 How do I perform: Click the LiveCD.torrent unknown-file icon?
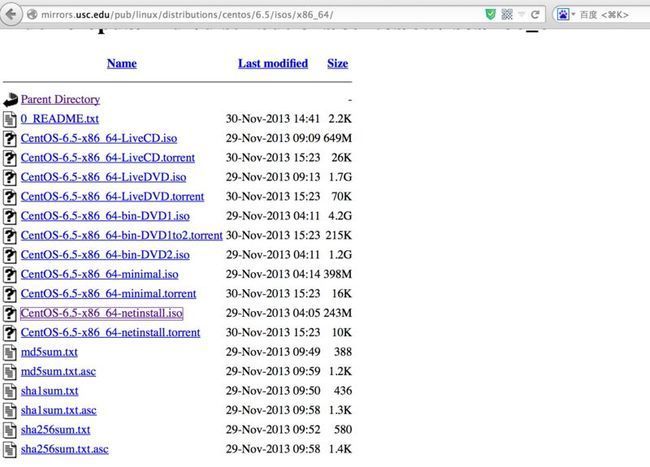point(10,158)
